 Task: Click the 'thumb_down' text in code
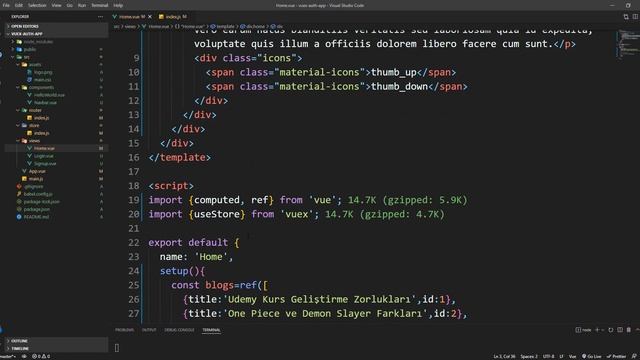tap(399, 87)
